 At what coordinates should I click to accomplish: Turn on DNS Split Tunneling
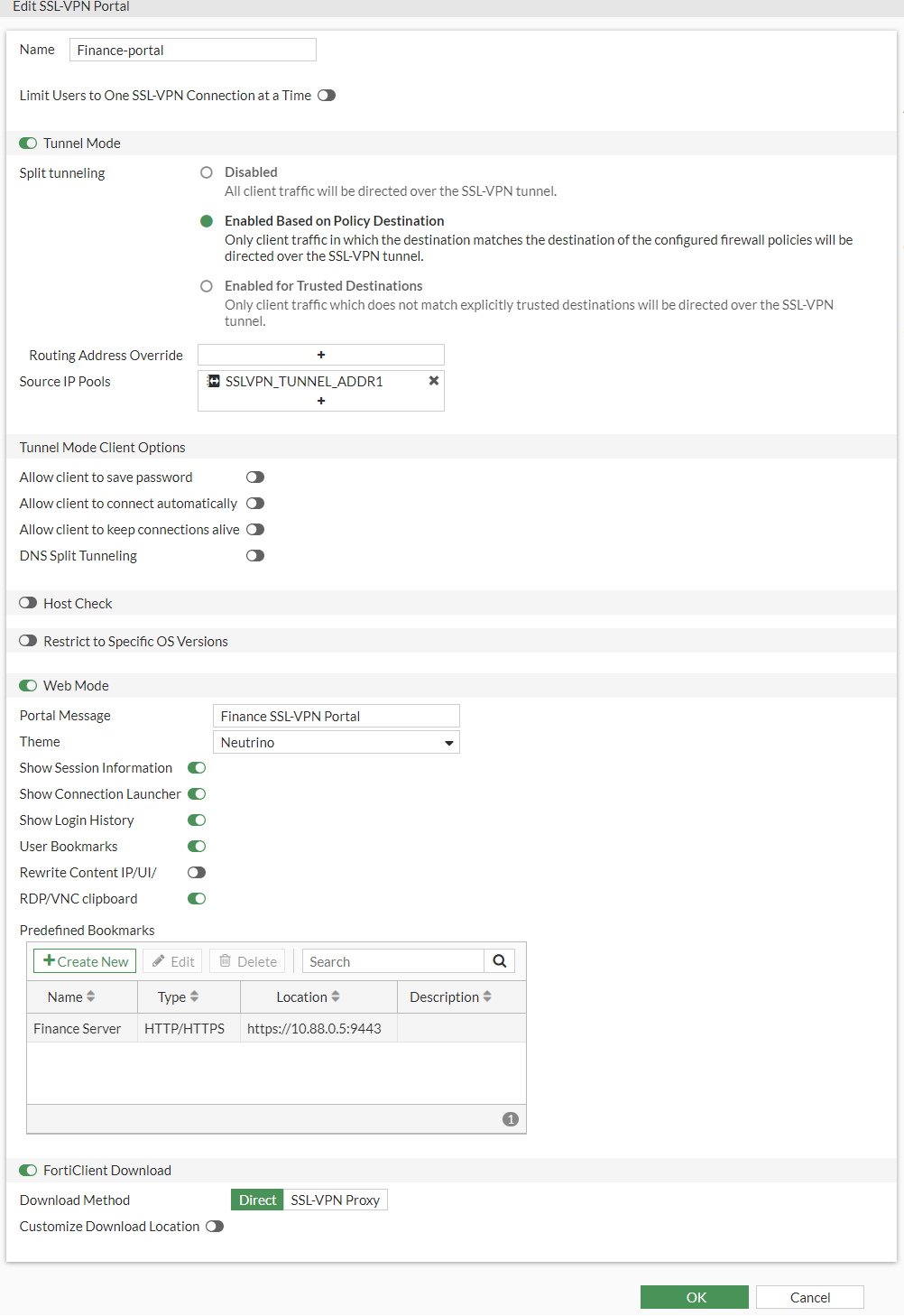pyautogui.click(x=255, y=556)
